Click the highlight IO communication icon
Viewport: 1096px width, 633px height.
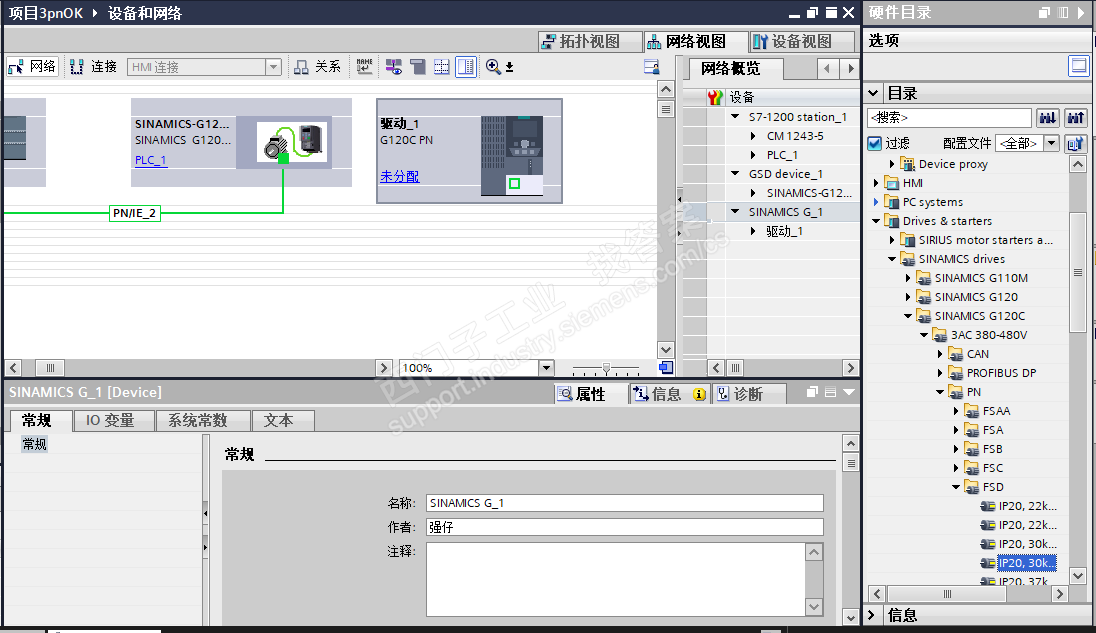pos(394,66)
